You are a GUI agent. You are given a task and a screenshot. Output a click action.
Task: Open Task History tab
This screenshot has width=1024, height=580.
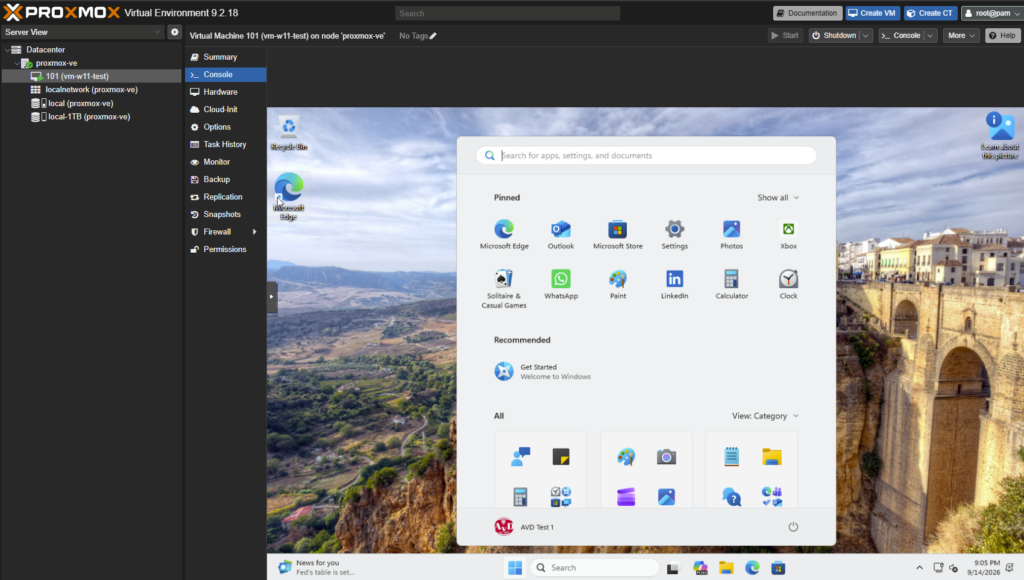pos(225,144)
